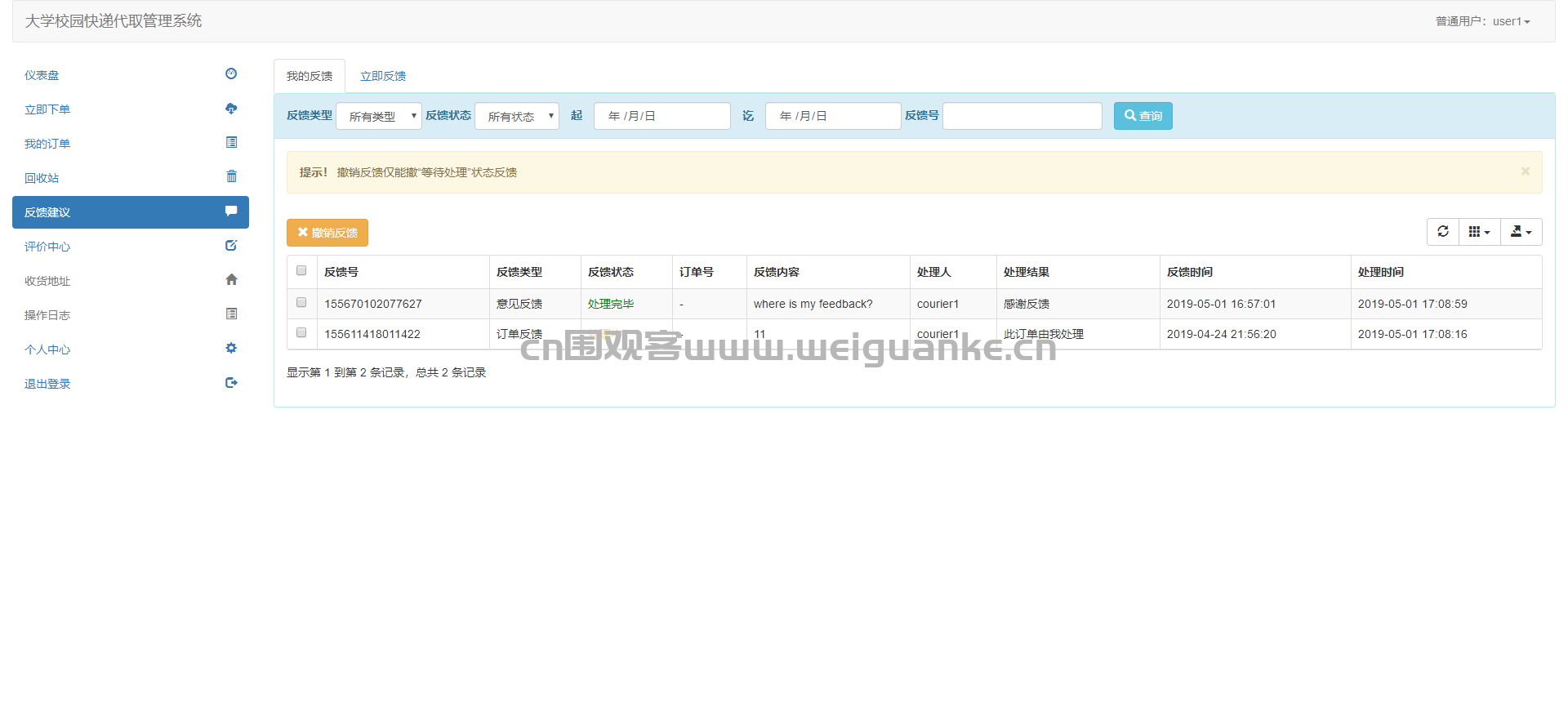
Task: Open the columns toggle dropdown
Action: (x=1479, y=232)
